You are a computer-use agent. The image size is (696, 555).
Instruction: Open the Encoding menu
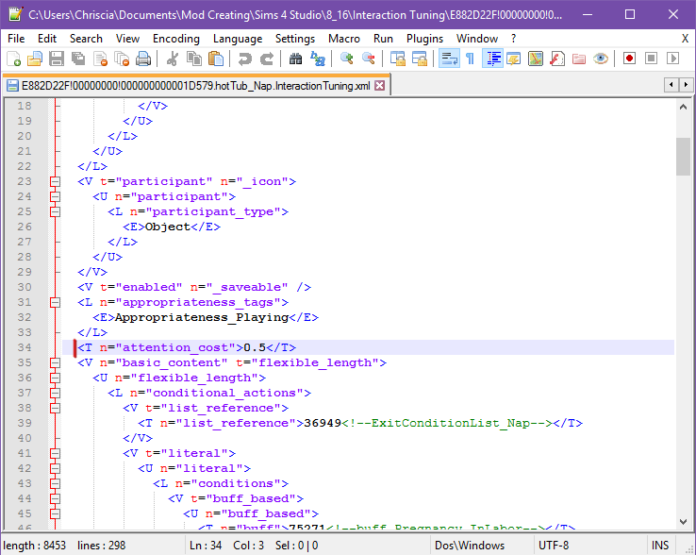pyautogui.click(x=176, y=38)
